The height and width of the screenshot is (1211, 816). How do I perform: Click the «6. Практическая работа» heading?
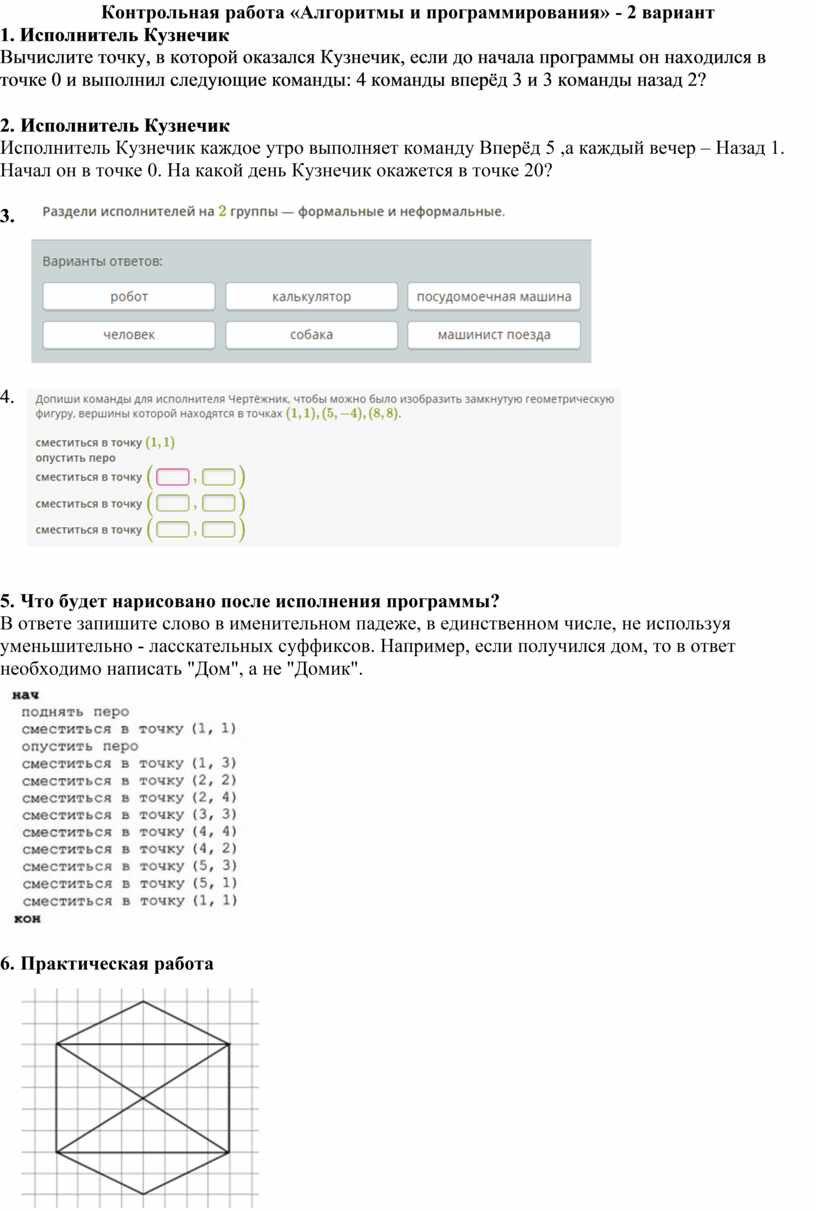pos(107,964)
